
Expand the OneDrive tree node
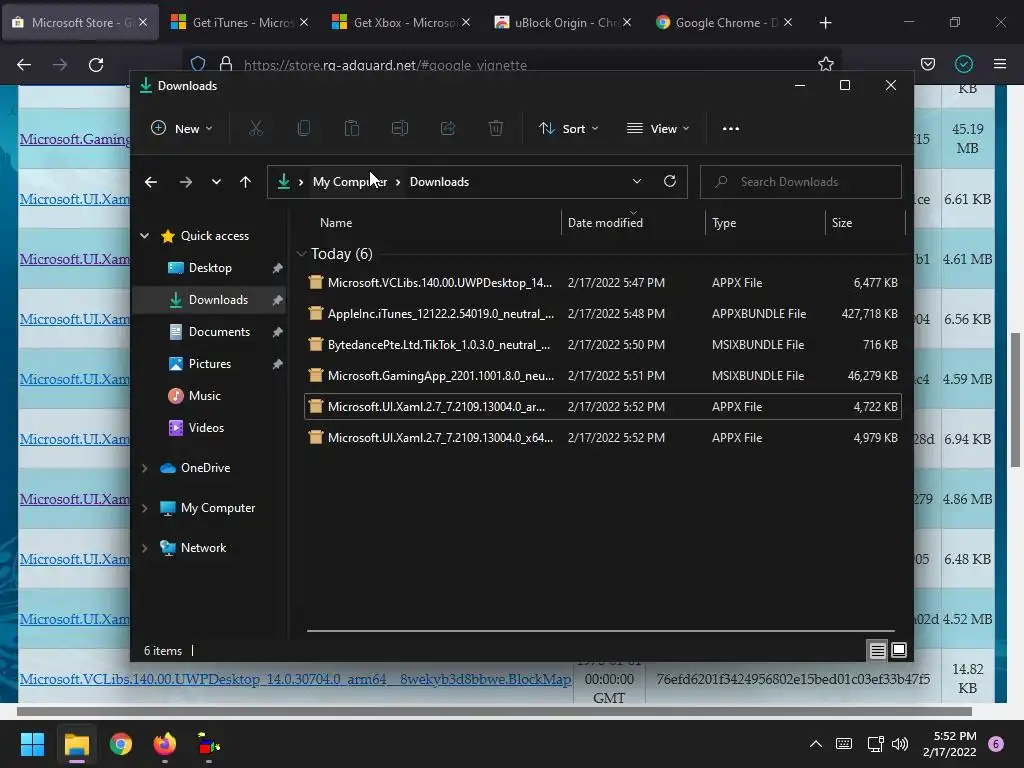(x=144, y=468)
